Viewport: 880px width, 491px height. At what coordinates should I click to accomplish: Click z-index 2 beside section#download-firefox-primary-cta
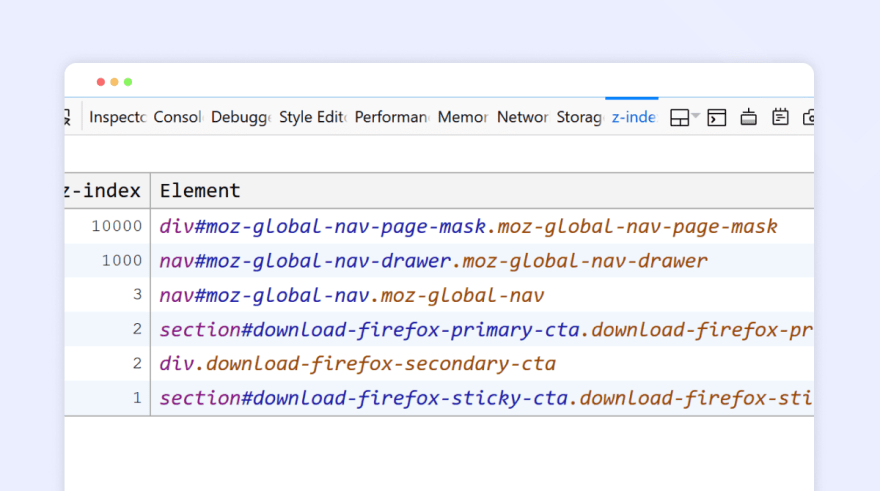pyautogui.click(x=138, y=329)
